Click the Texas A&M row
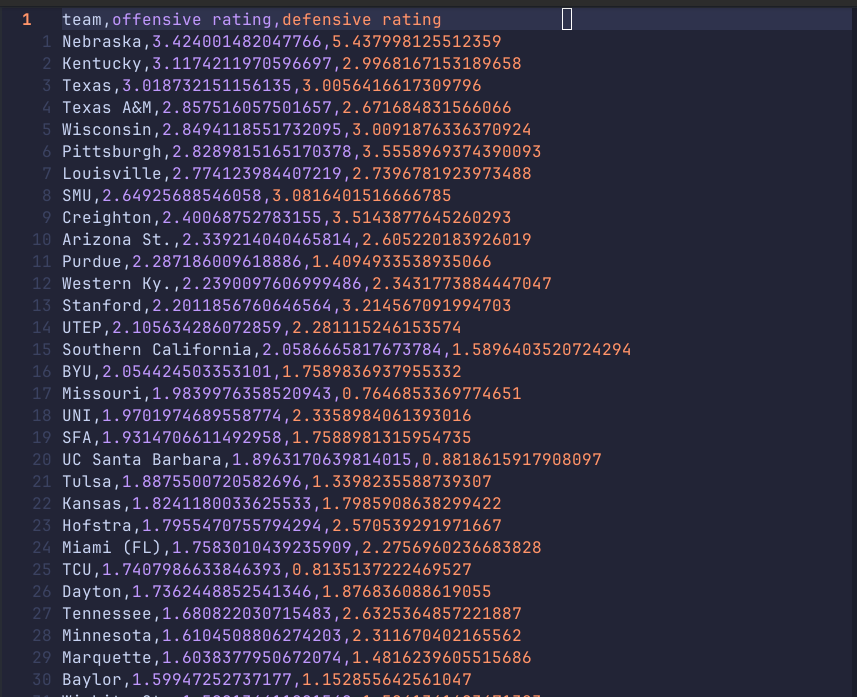This screenshot has height=697, width=857. tap(286, 108)
